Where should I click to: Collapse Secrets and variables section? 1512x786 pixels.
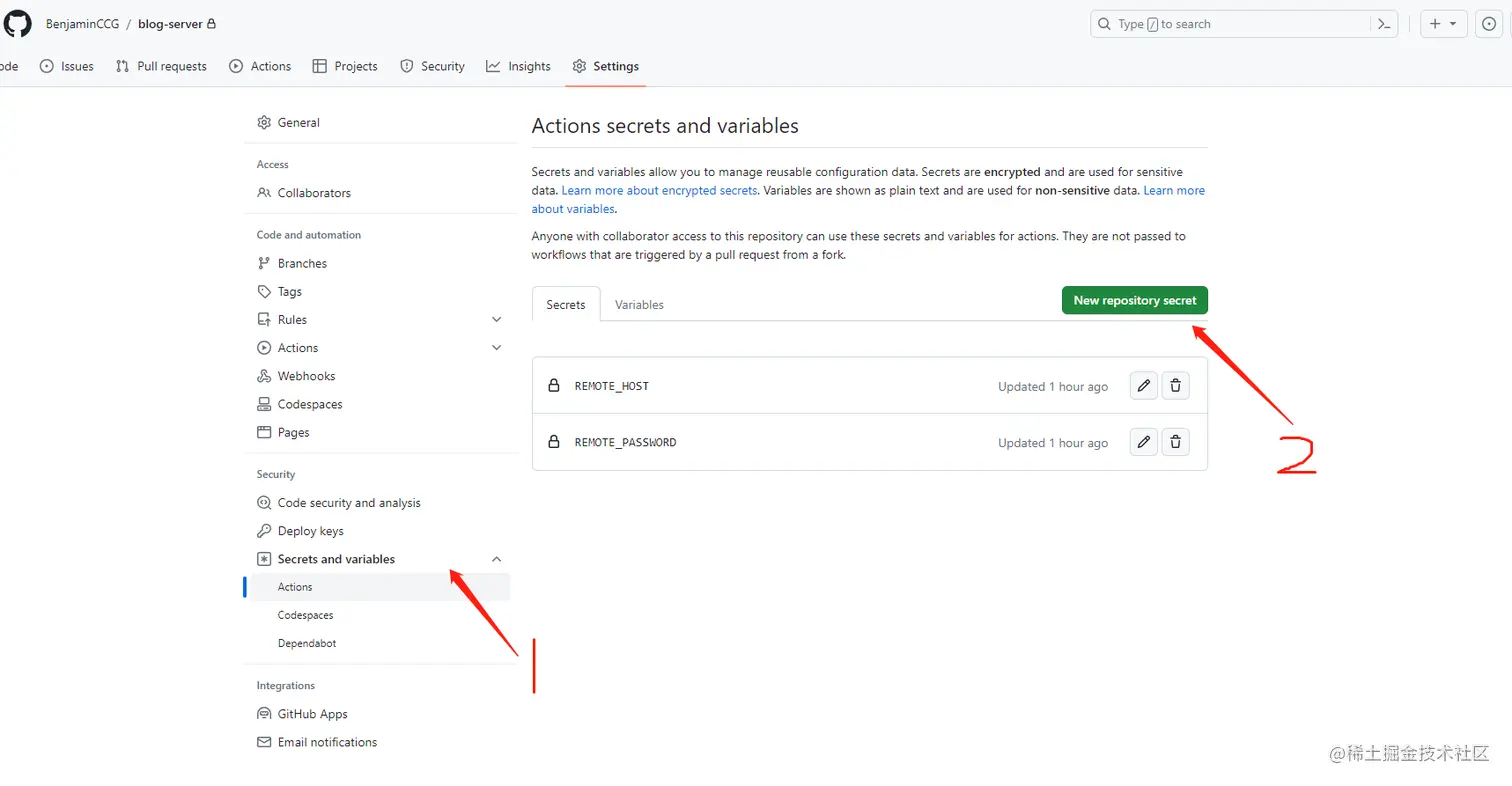(x=497, y=559)
